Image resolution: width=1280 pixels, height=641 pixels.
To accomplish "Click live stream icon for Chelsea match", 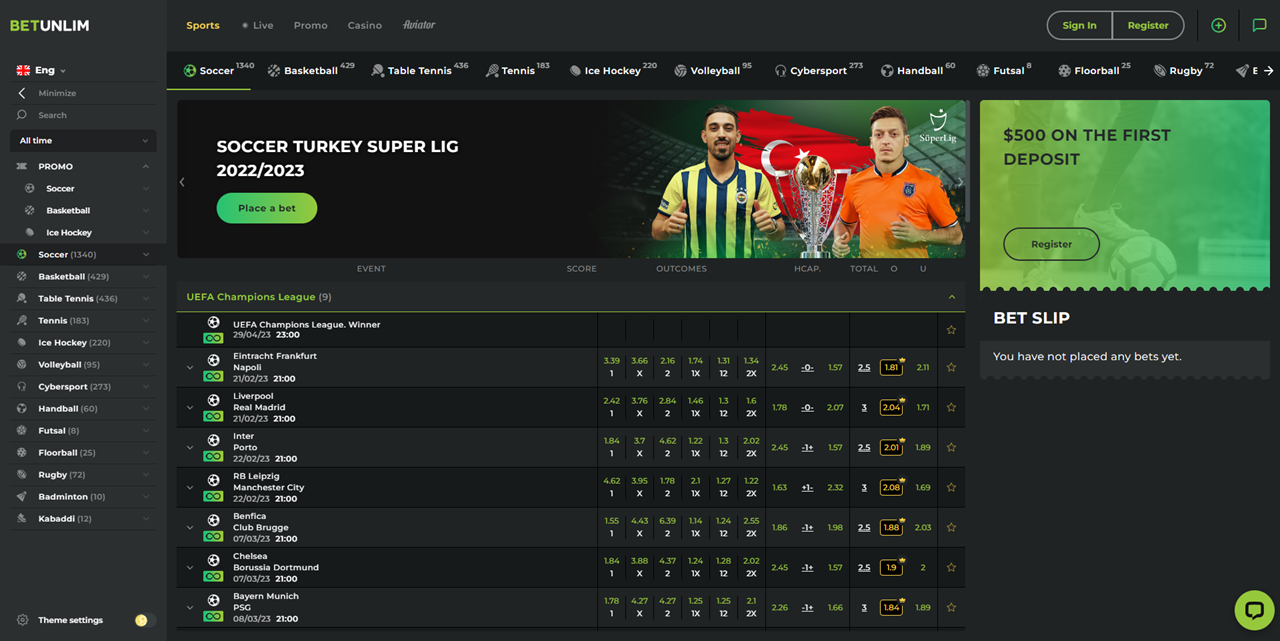I will [x=213, y=576].
